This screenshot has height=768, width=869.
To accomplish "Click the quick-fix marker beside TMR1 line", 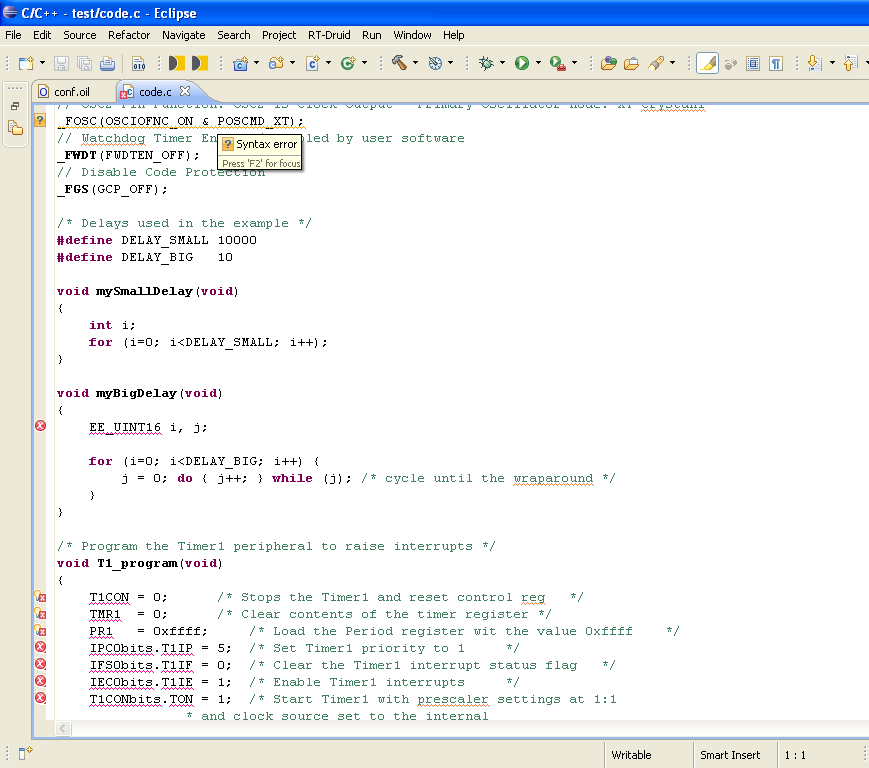I will [40, 613].
